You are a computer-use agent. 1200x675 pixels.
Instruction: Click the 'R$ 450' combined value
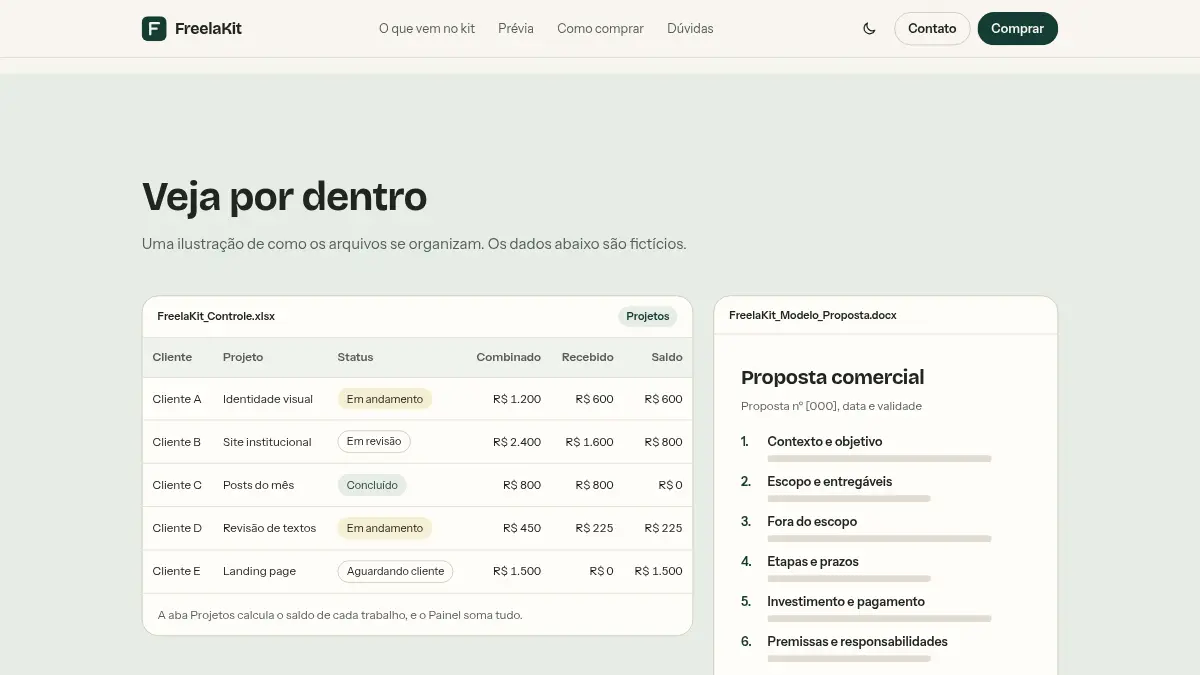(x=522, y=528)
